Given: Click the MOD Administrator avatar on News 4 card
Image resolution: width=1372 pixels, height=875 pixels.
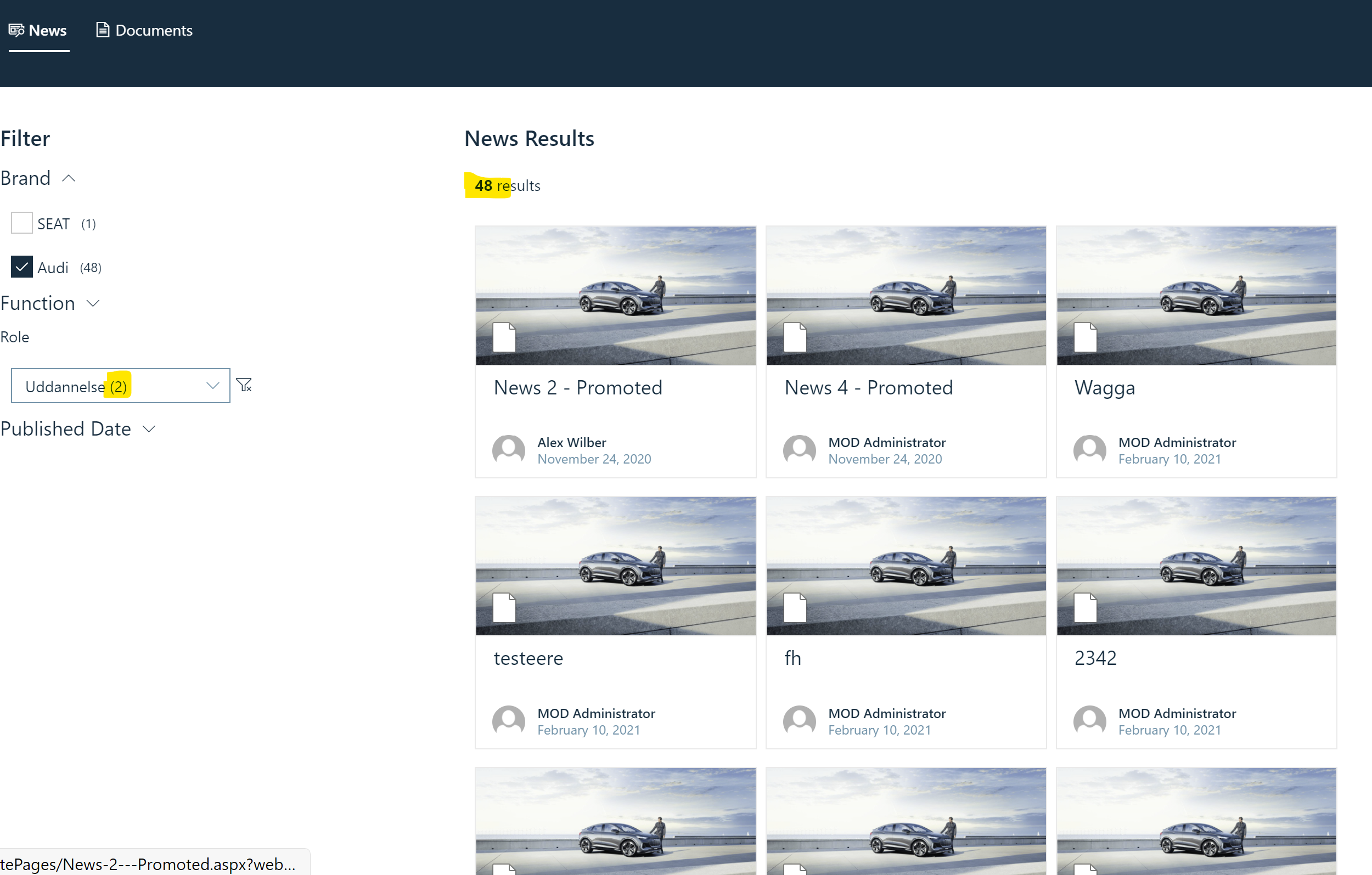Looking at the screenshot, I should click(799, 450).
